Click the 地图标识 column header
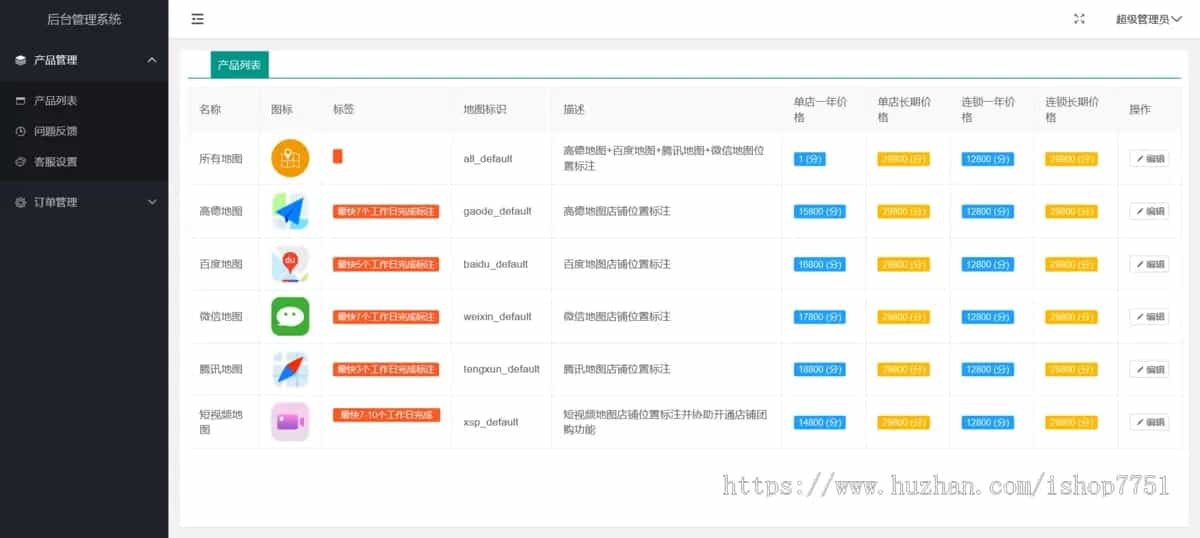The image size is (1200, 538). pyautogui.click(x=485, y=109)
